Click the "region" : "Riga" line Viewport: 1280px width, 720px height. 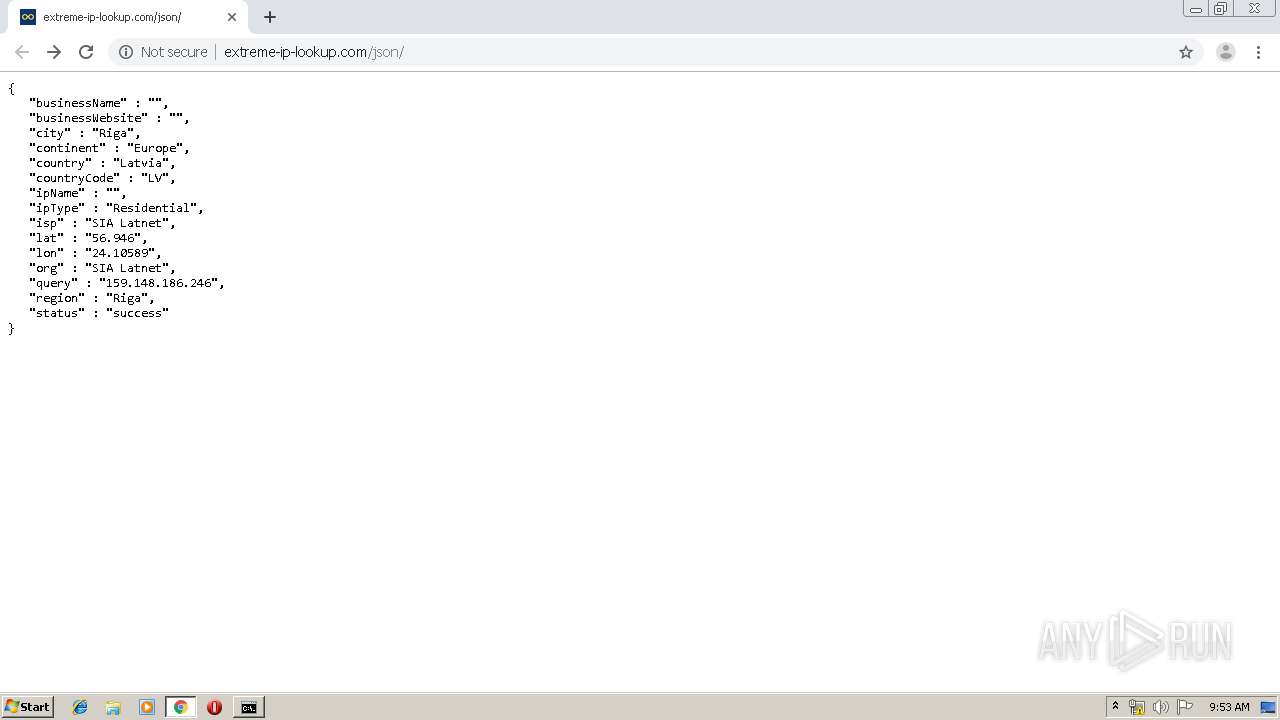[92, 298]
